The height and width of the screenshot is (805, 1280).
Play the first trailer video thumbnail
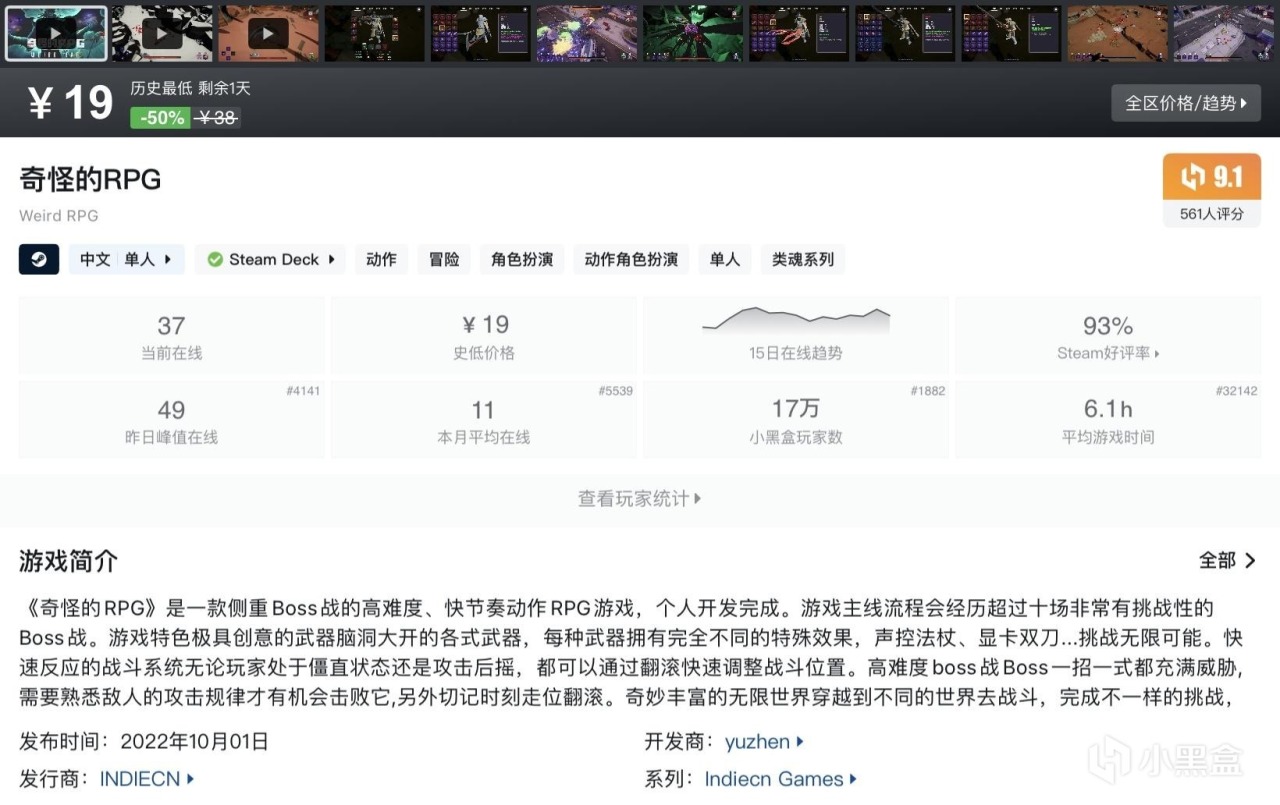56,34
